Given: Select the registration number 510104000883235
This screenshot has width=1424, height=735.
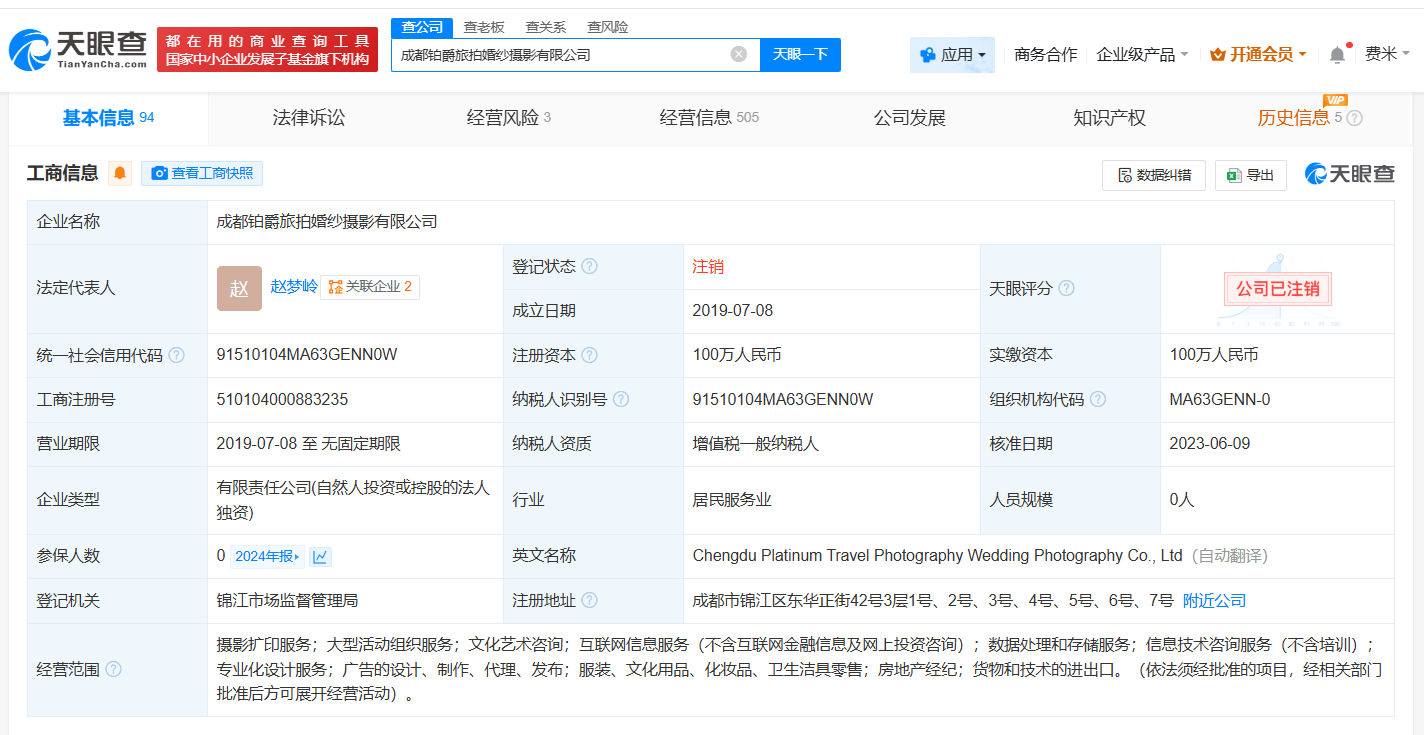Looking at the screenshot, I should pyautogui.click(x=282, y=399).
